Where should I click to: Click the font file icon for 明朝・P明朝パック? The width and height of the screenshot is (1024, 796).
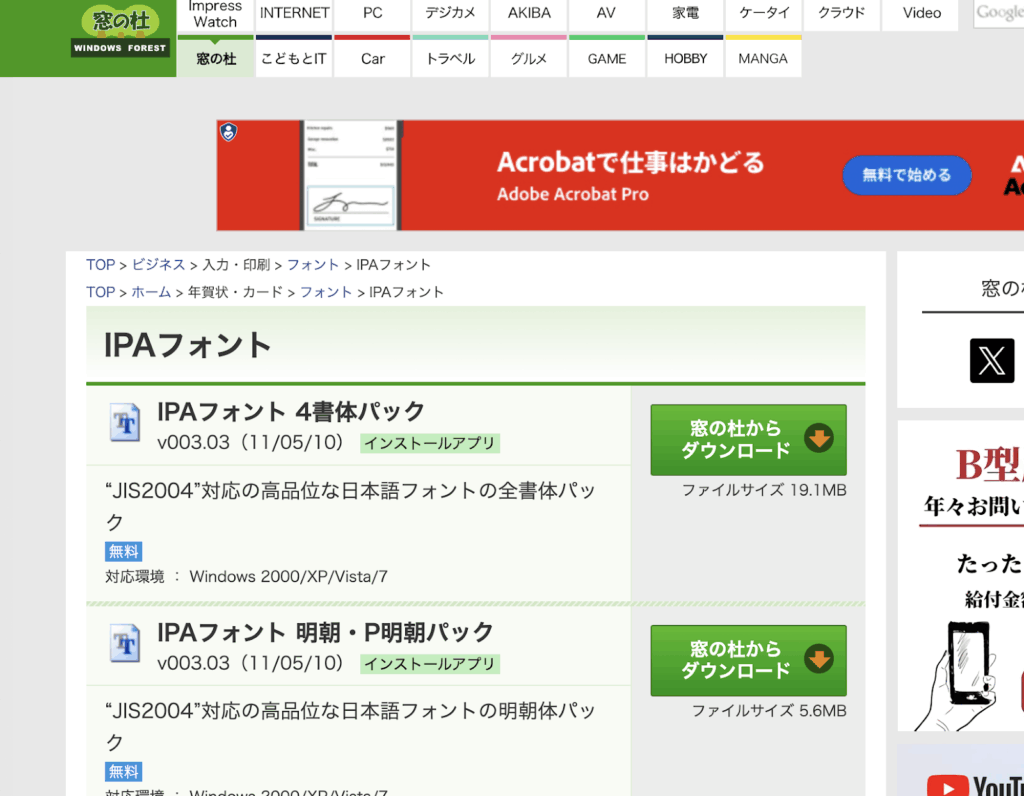coord(124,644)
